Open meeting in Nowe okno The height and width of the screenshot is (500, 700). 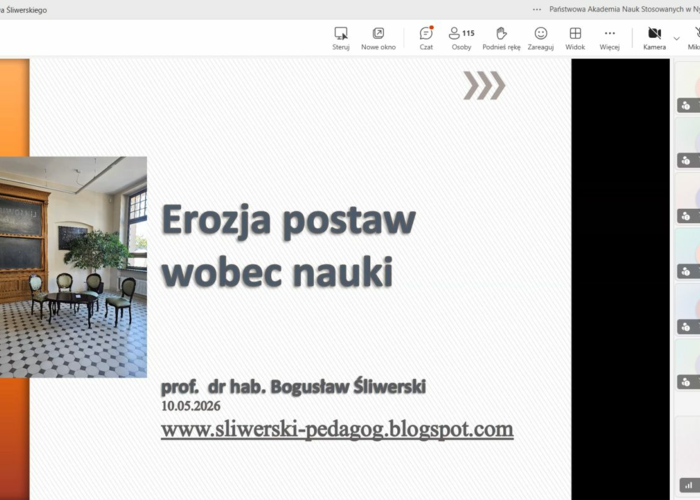(378, 38)
